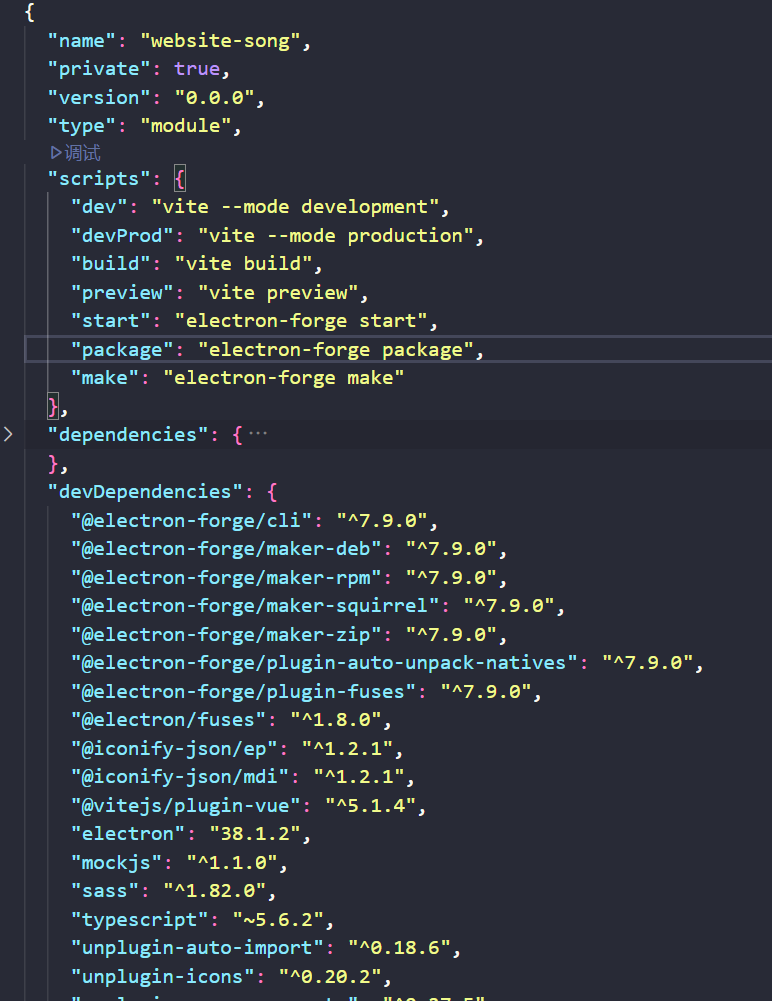Click "@electron-forge/maker-deb" key
This screenshot has width=772, height=1001.
(x=227, y=549)
